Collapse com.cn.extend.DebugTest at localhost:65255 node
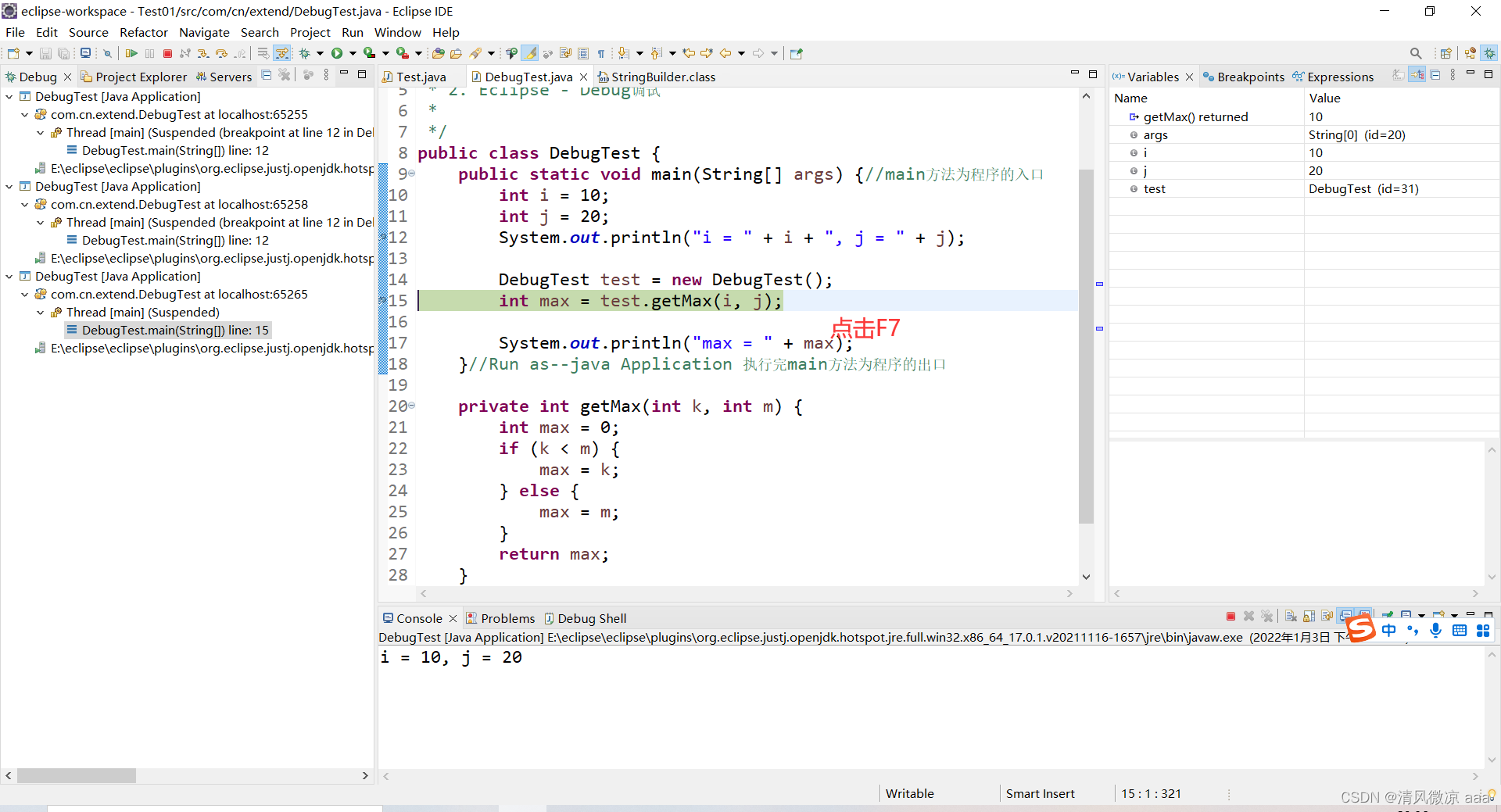 click(25, 115)
